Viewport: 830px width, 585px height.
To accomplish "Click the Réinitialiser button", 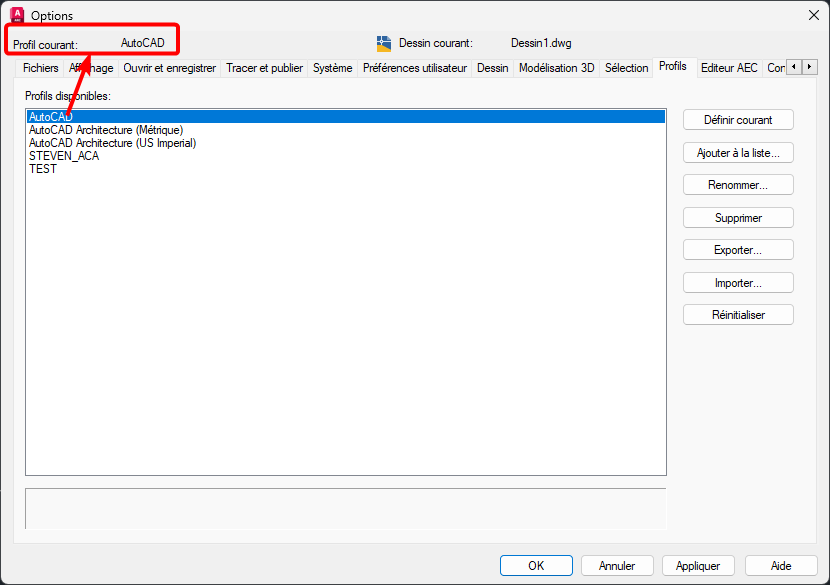I will point(738,315).
